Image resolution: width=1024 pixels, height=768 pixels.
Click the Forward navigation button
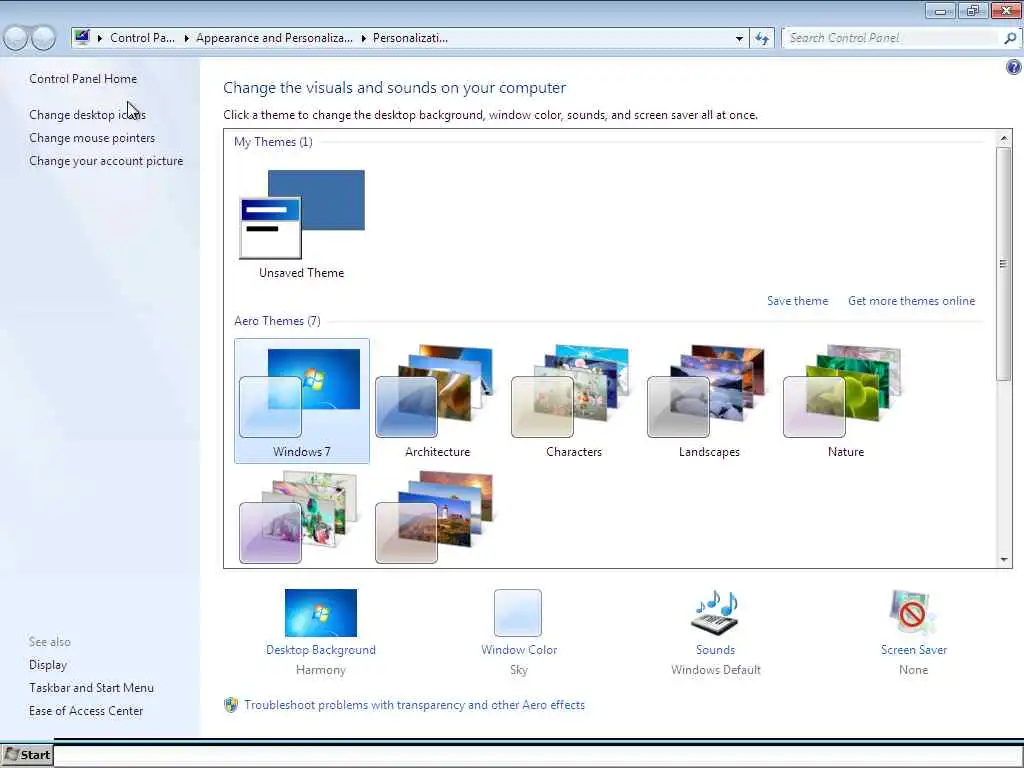(x=43, y=38)
